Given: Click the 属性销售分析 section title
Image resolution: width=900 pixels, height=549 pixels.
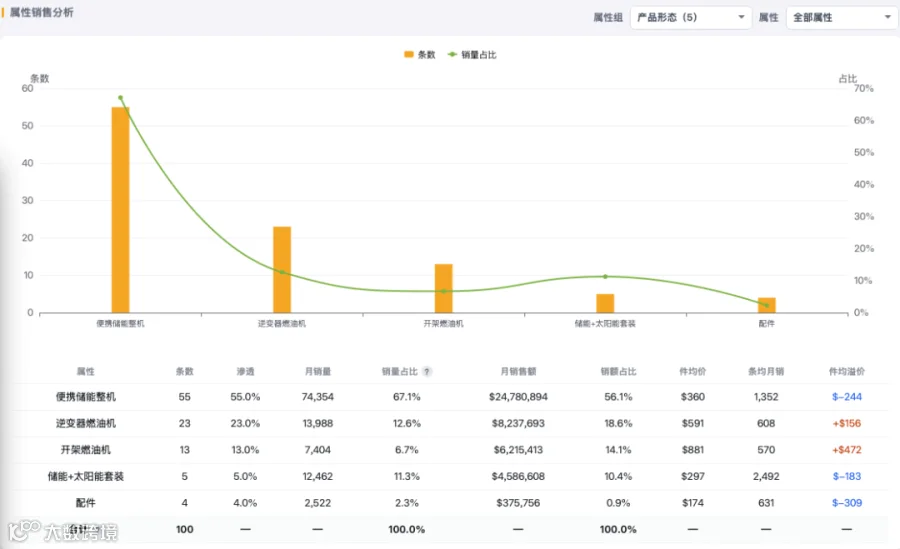Looking at the screenshot, I should (41, 12).
